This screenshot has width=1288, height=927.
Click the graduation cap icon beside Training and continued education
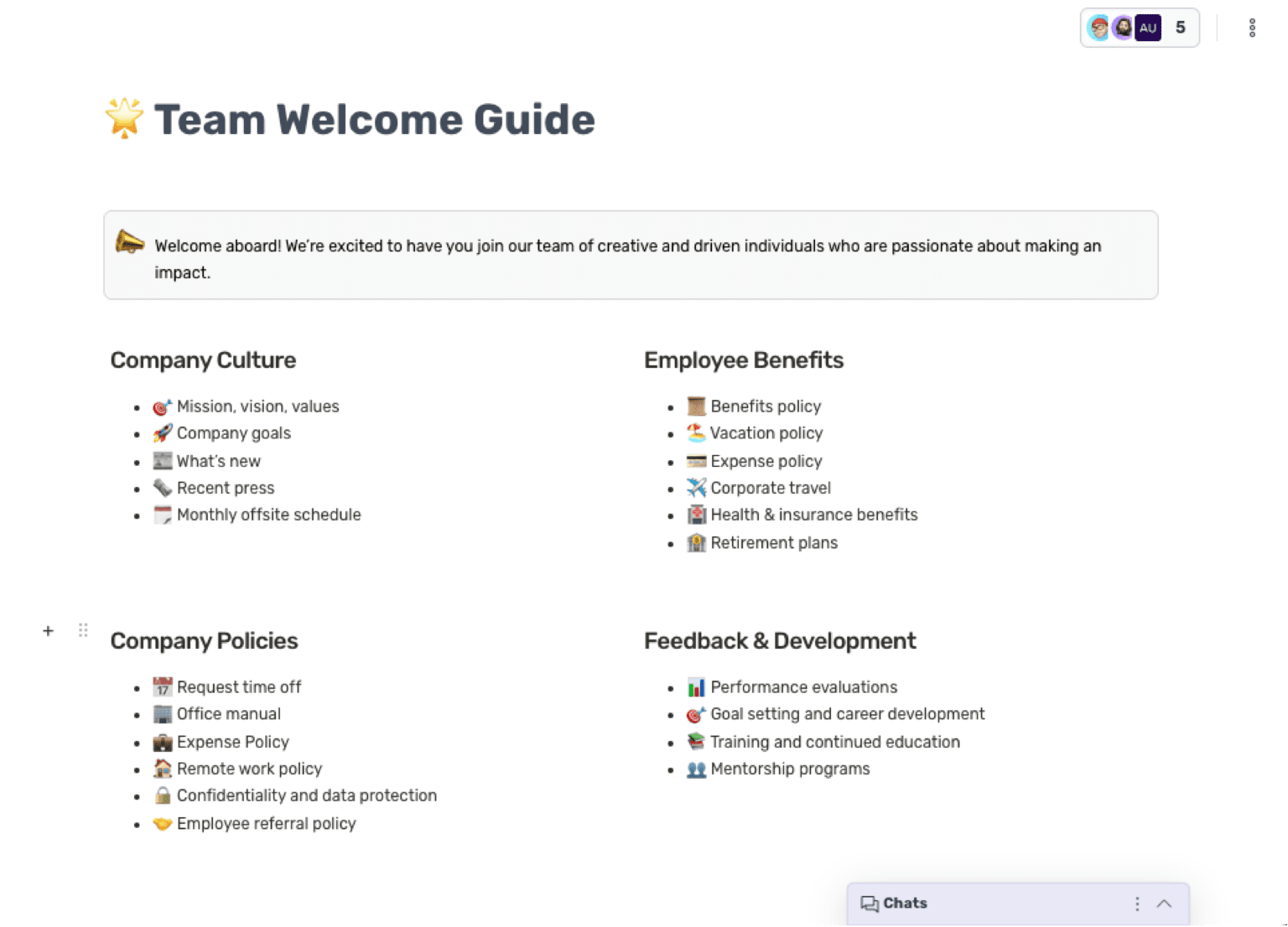coord(696,742)
